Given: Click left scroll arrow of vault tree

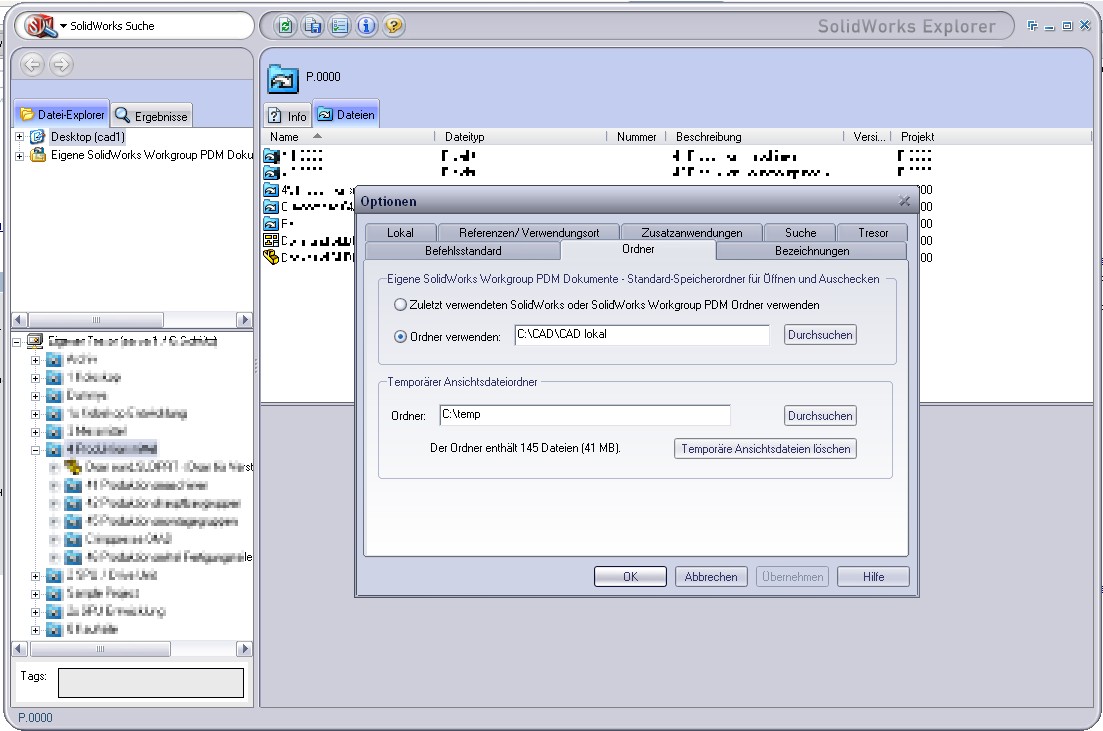Looking at the screenshot, I should tap(20, 649).
